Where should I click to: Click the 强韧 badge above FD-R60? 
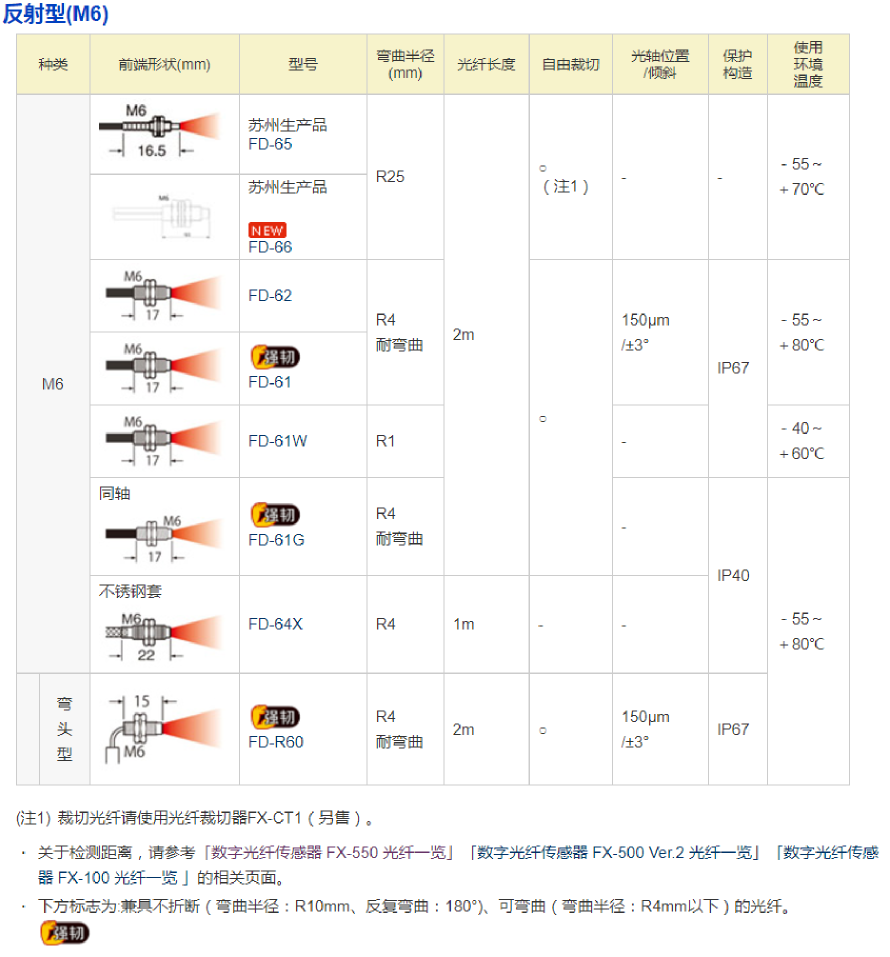[x=274, y=717]
